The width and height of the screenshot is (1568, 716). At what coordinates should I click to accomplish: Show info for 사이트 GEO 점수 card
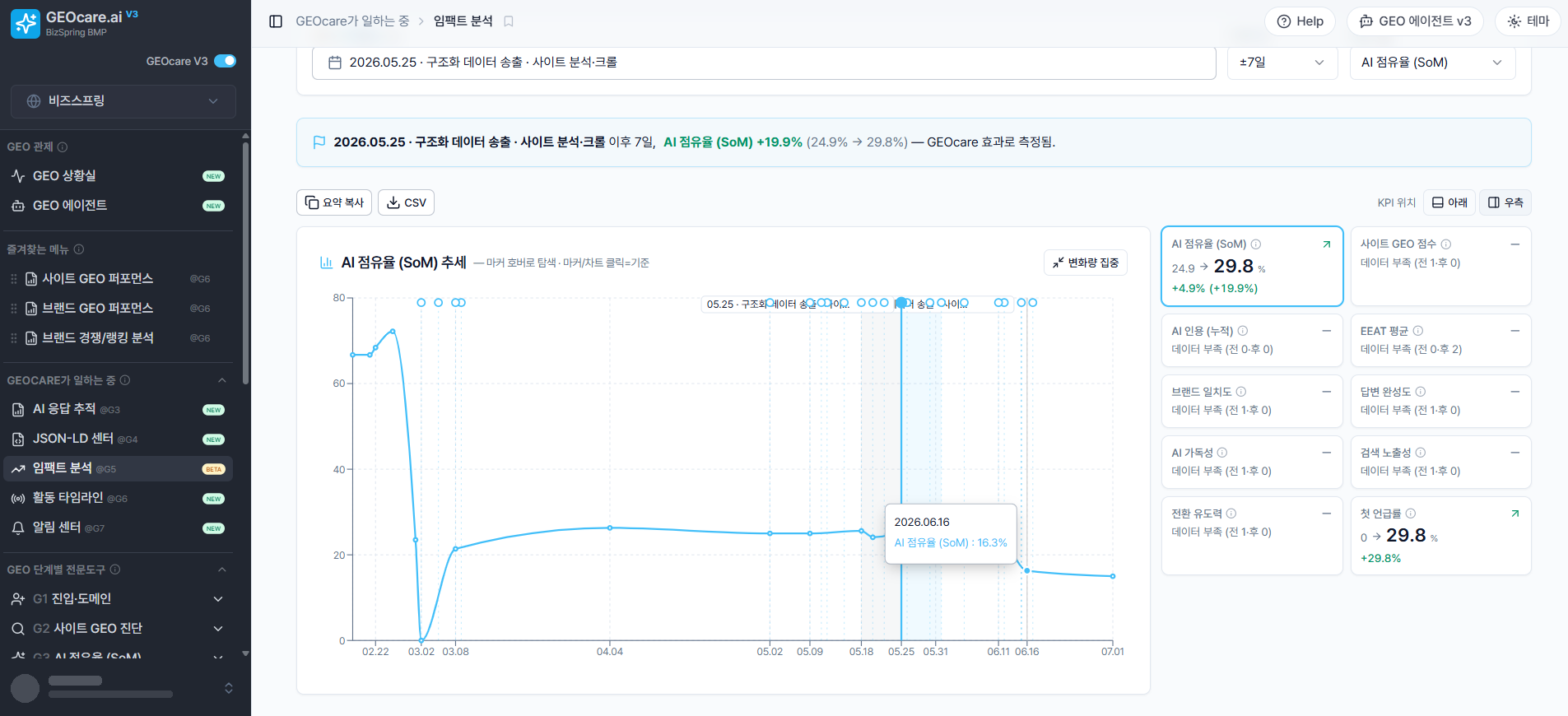[x=1446, y=244]
